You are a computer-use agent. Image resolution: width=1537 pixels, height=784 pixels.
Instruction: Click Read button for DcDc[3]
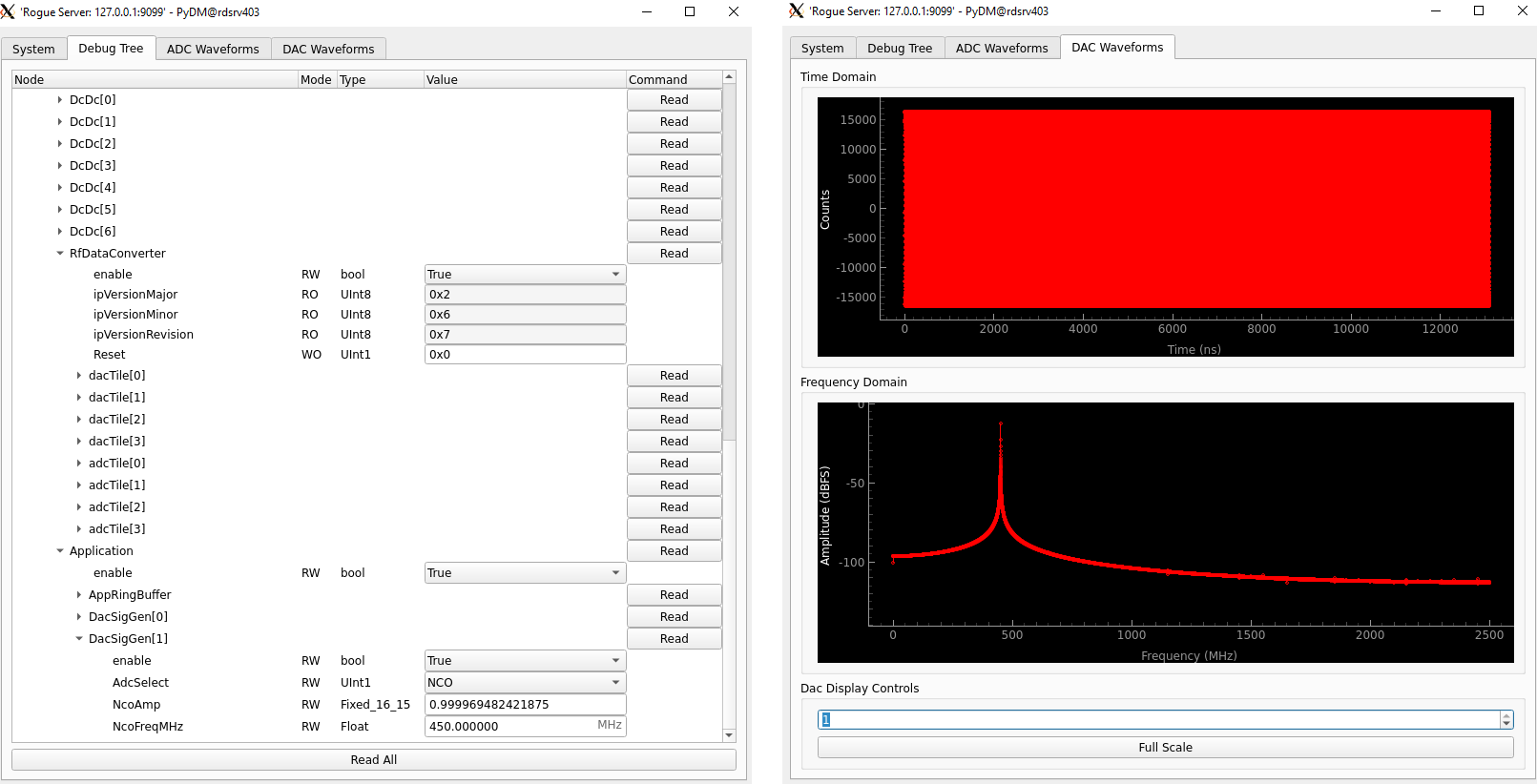click(x=674, y=166)
